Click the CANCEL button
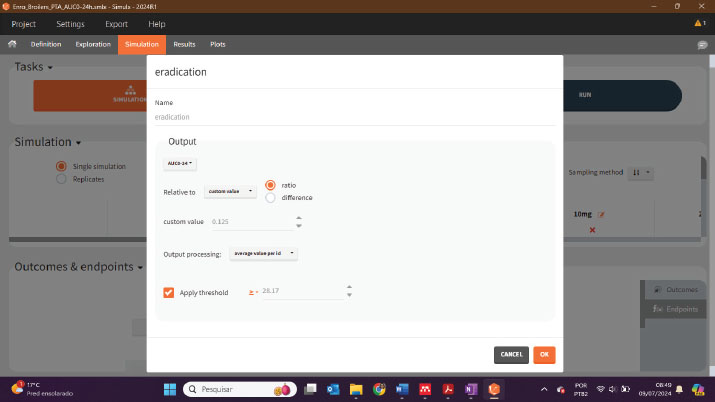This screenshot has width=715, height=402. [511, 354]
